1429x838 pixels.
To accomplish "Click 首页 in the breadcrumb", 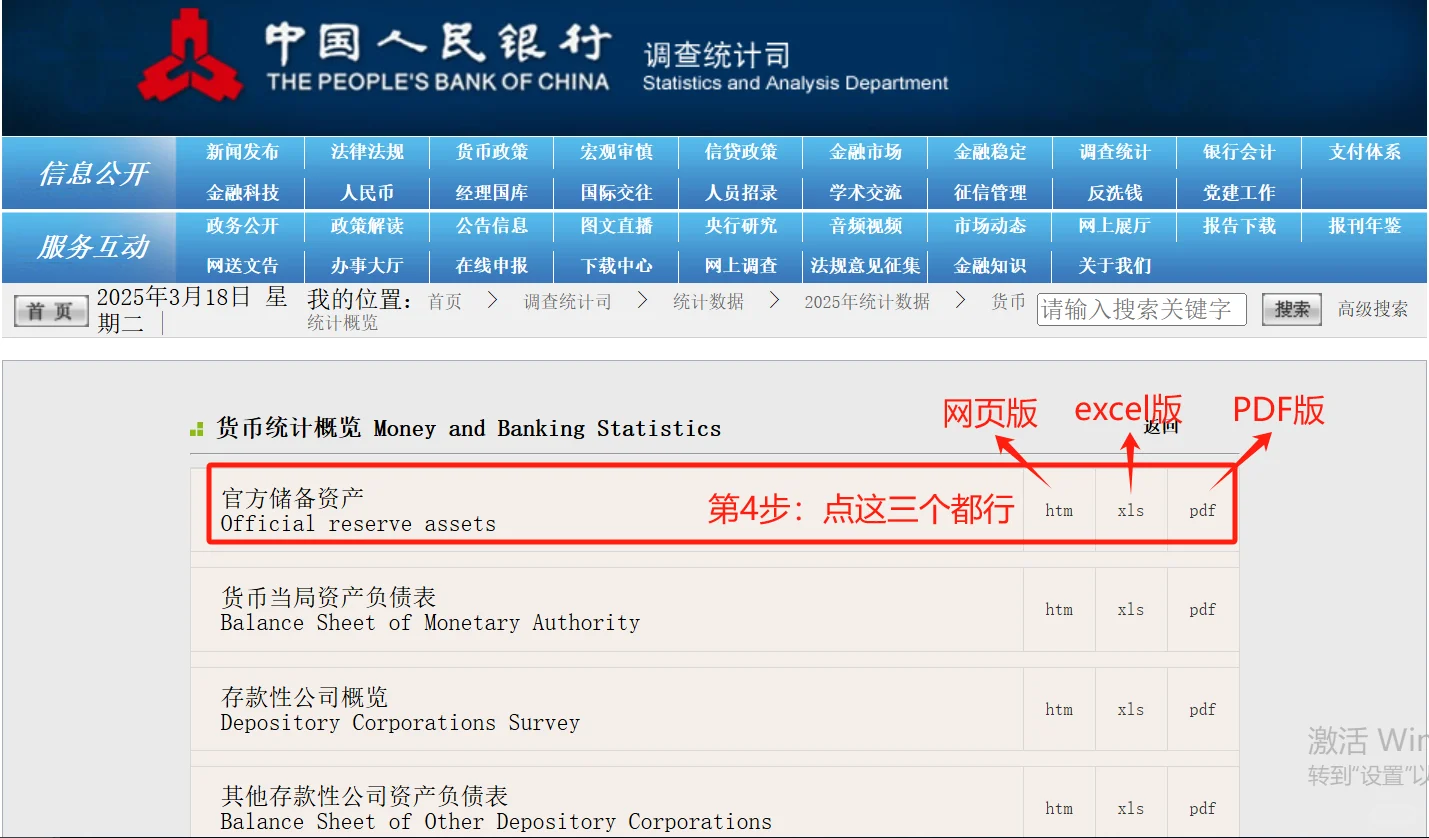I will (x=445, y=301).
